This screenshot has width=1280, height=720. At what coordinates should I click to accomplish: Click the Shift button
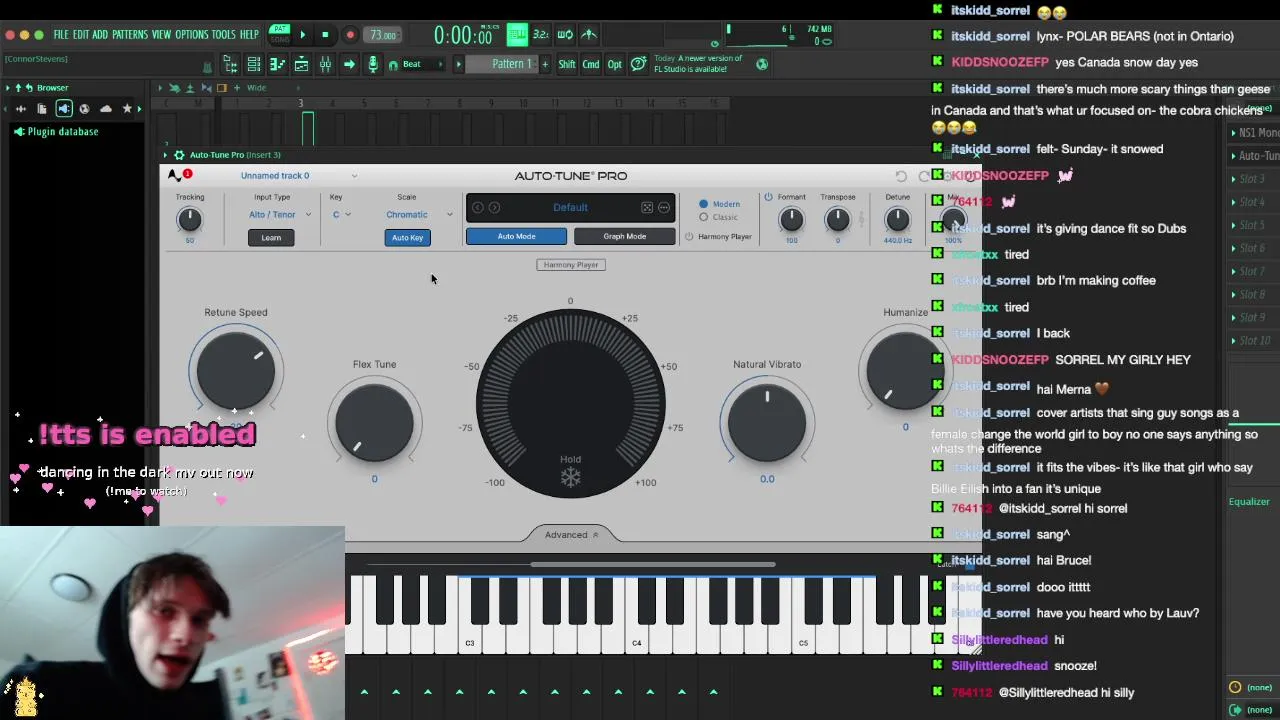coord(567,65)
